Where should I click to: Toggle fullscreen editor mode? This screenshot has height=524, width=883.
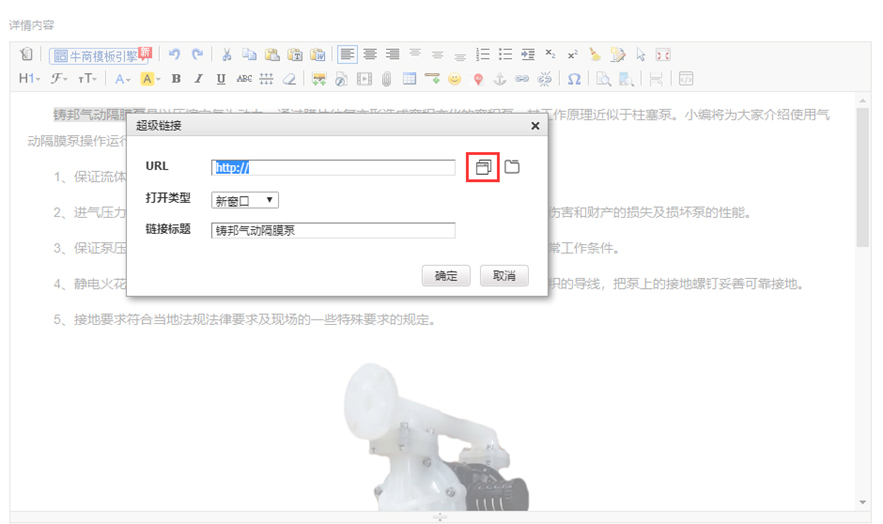[663, 55]
